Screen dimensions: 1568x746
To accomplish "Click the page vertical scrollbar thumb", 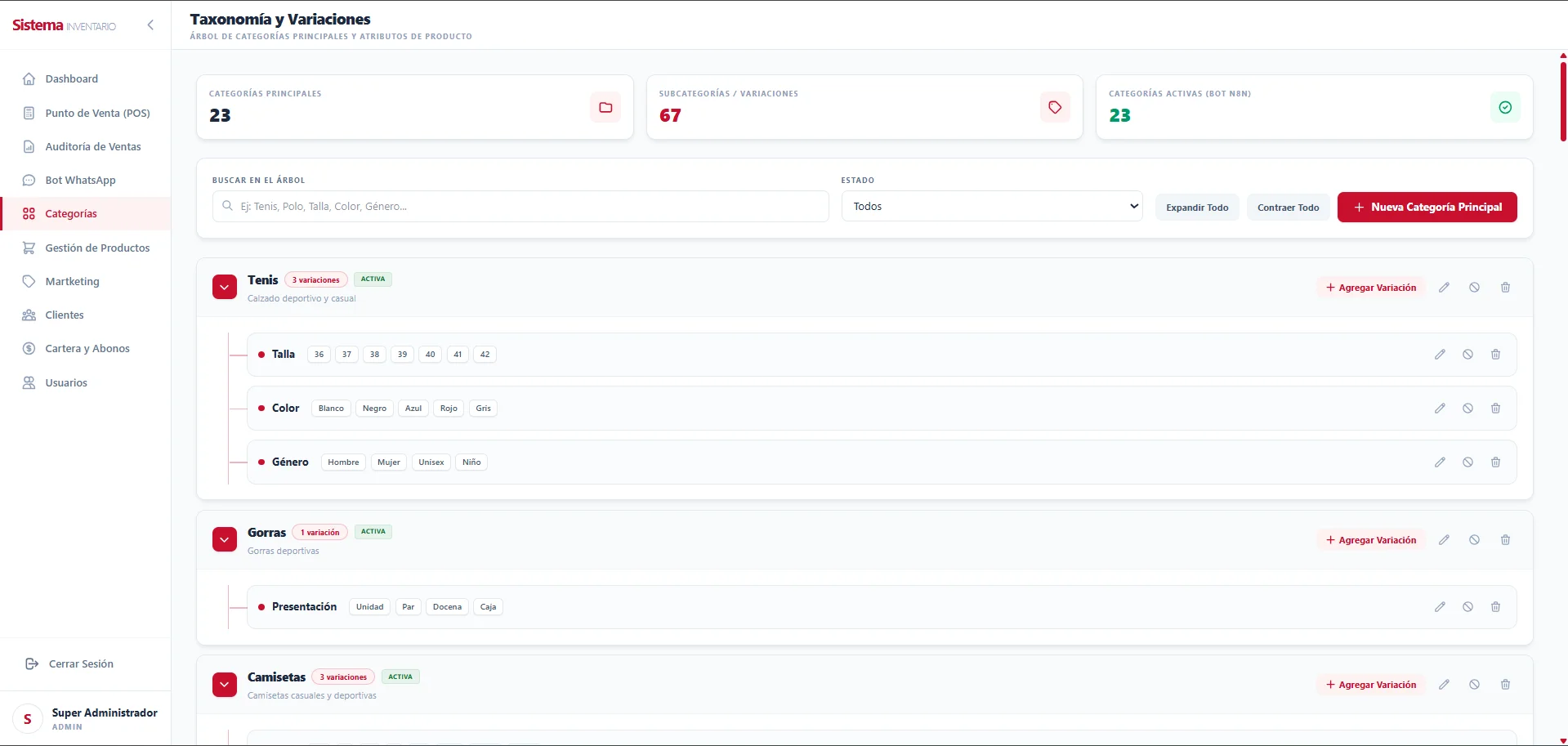I will point(1563,101).
